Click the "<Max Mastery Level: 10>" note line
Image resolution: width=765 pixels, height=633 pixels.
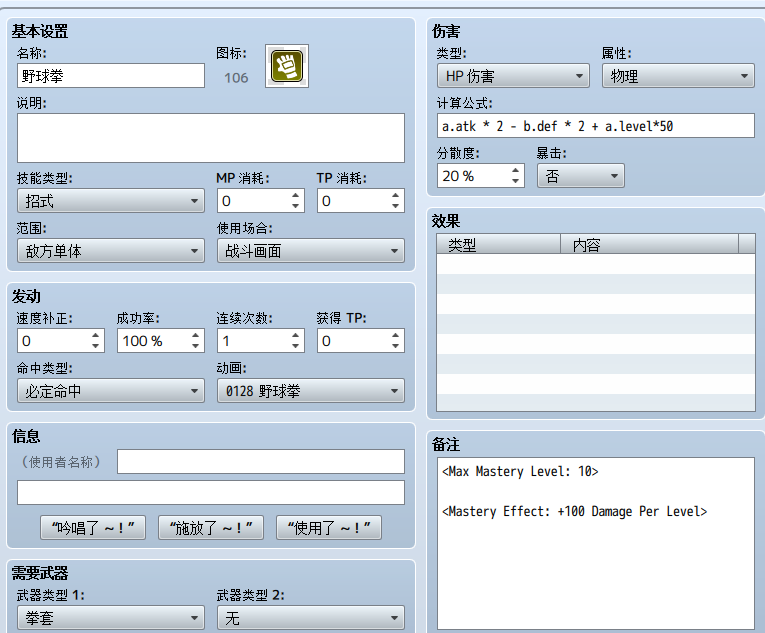point(520,471)
